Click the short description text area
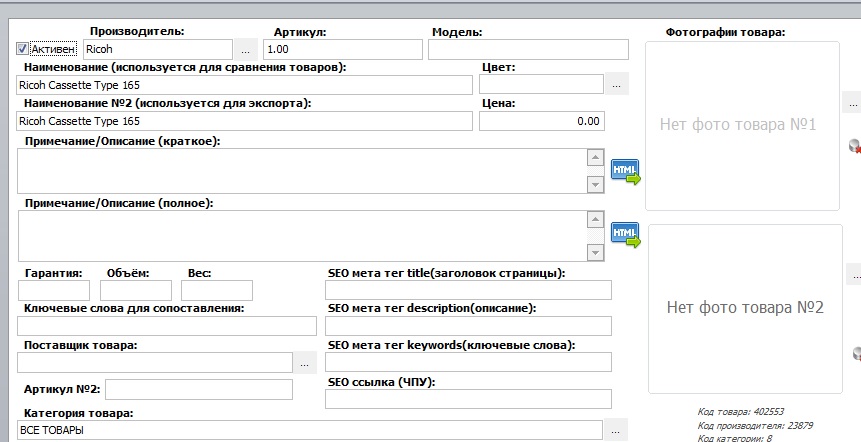The image size is (861, 442). coord(303,171)
